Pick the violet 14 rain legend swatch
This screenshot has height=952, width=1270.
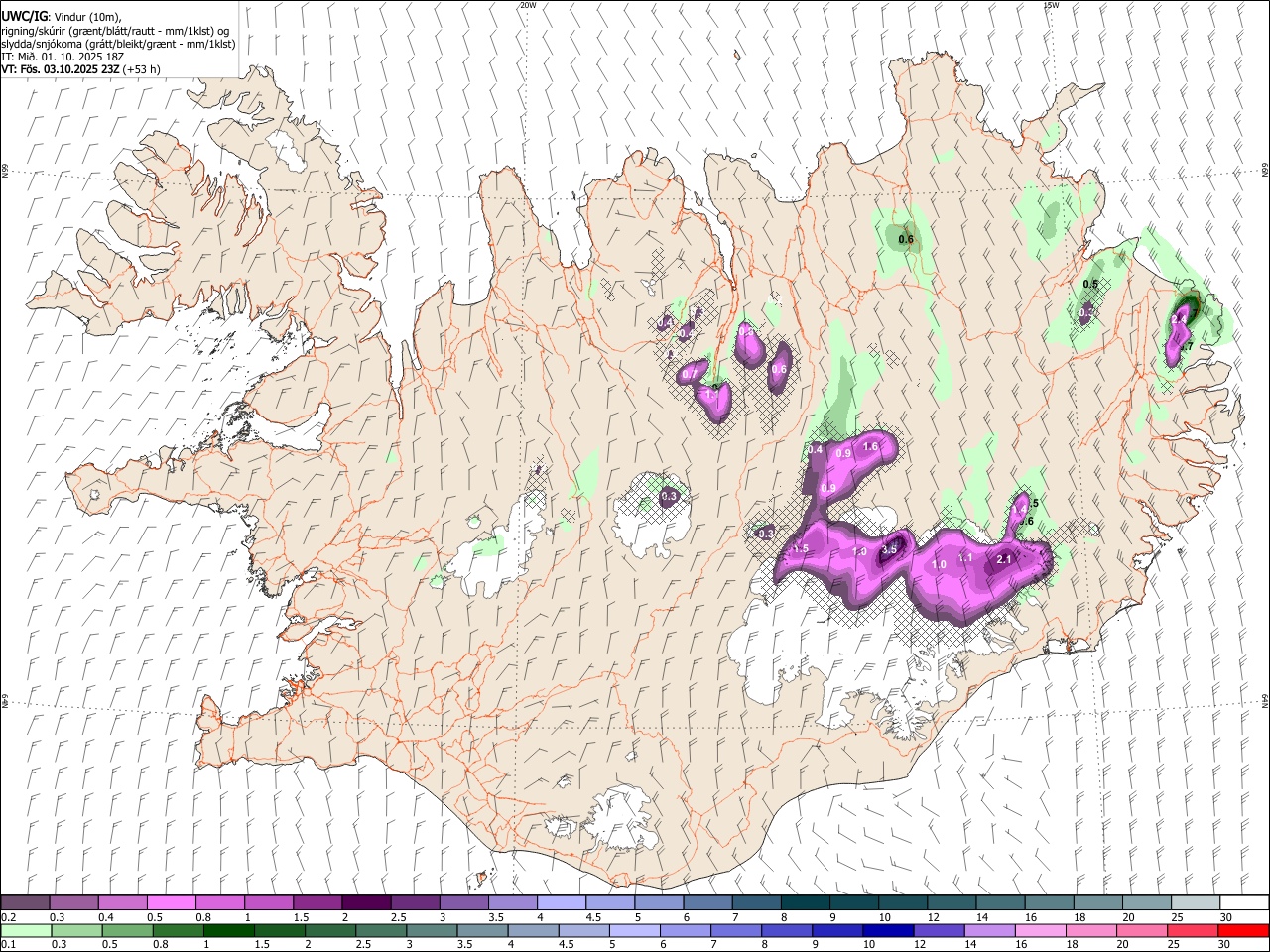click(990, 930)
